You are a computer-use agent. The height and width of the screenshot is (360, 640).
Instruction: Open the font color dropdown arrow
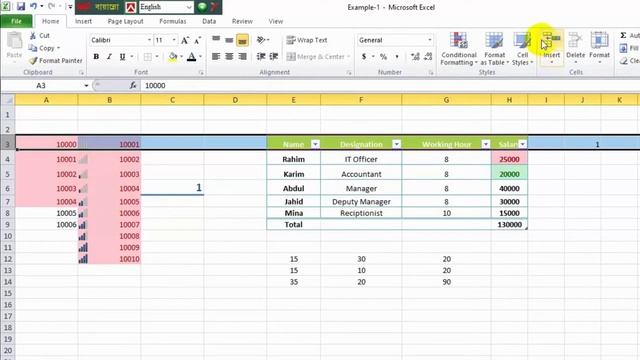[x=200, y=57]
